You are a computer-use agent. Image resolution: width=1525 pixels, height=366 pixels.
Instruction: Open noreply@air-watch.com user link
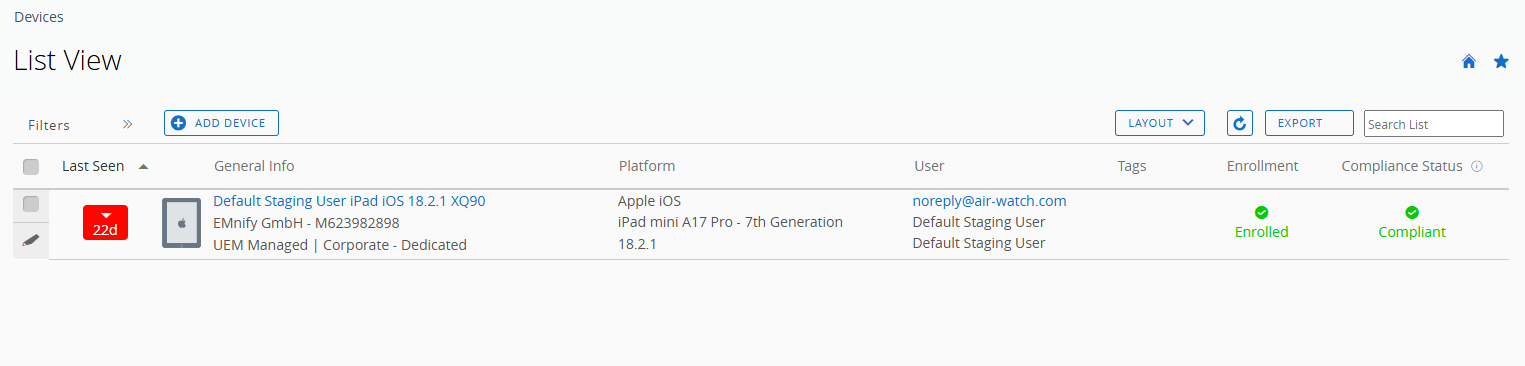[x=989, y=201]
